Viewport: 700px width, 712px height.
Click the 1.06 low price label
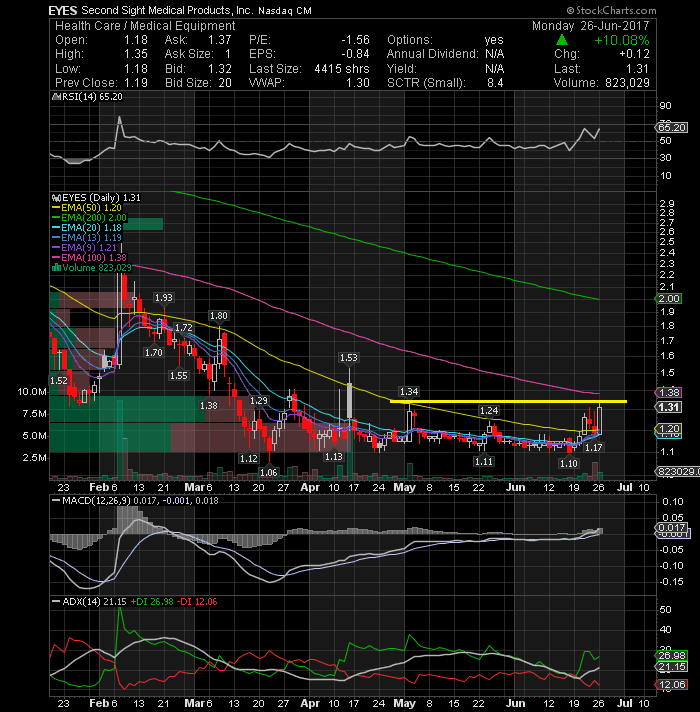tap(268, 472)
